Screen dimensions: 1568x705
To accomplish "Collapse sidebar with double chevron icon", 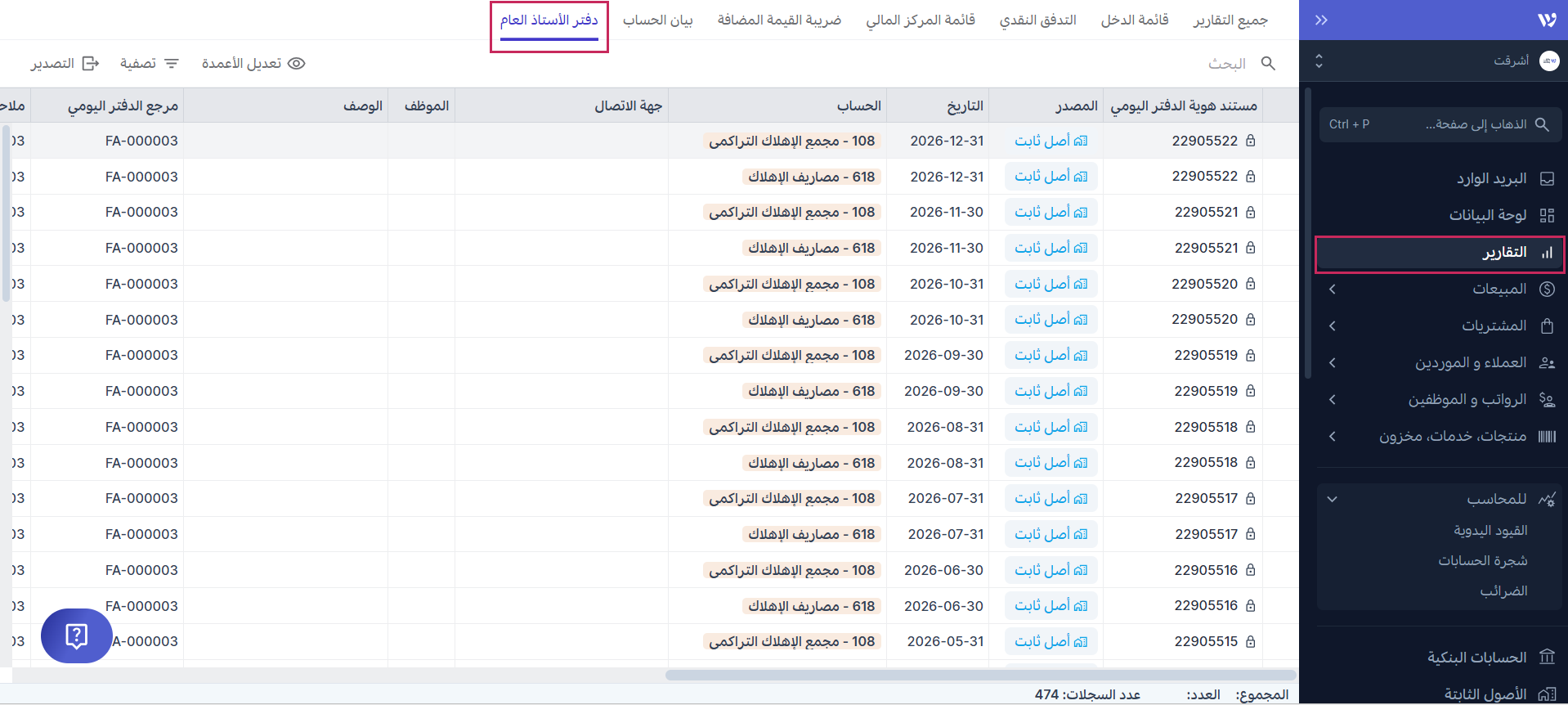I will point(1321,20).
